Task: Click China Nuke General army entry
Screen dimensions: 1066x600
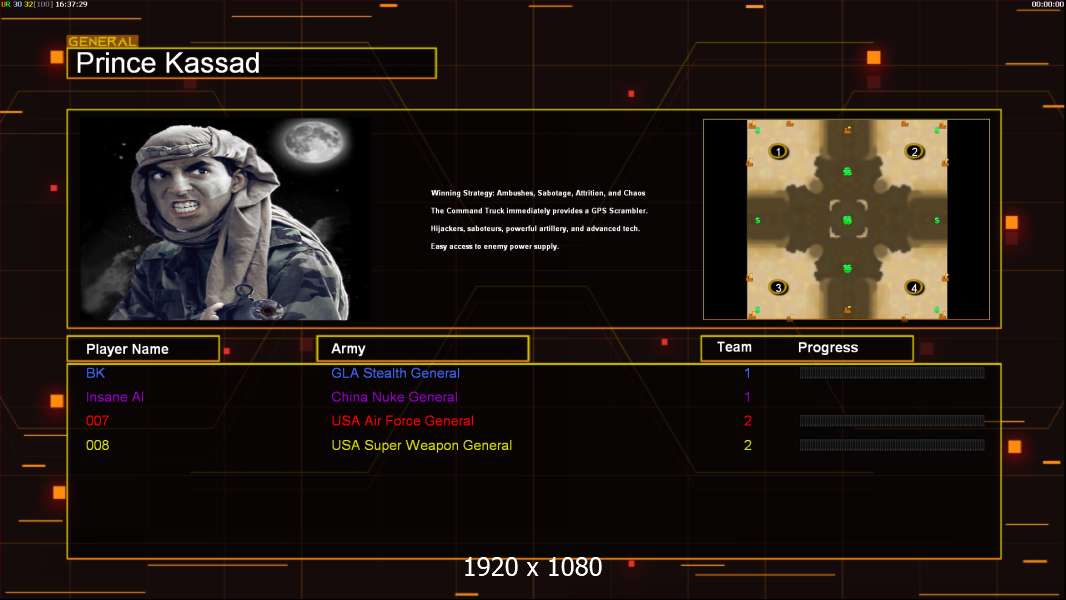Action: pyautogui.click(x=394, y=397)
